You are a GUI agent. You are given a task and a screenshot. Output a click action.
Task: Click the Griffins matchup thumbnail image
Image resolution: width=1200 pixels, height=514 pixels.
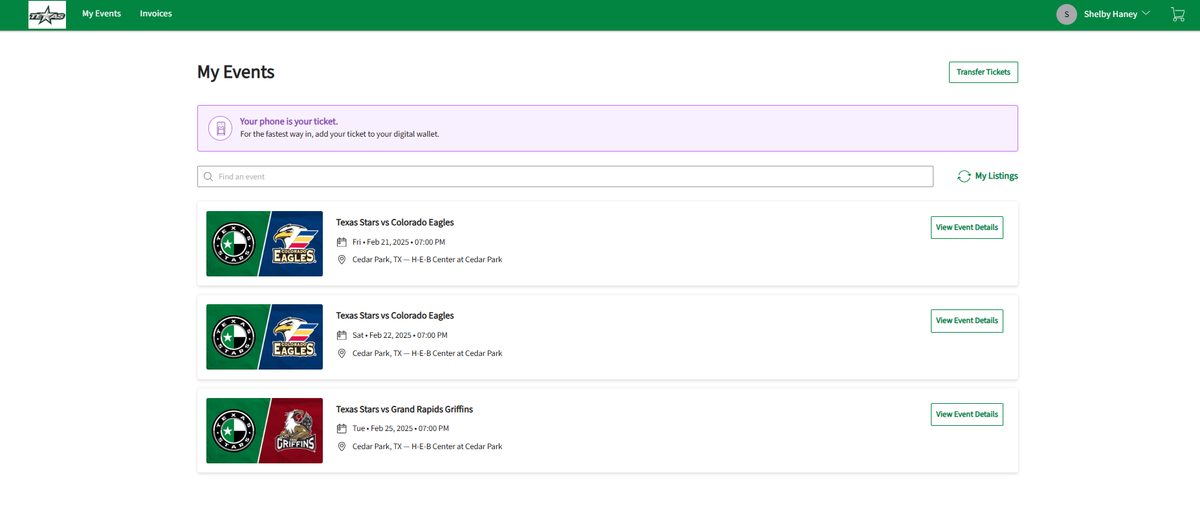pos(264,431)
